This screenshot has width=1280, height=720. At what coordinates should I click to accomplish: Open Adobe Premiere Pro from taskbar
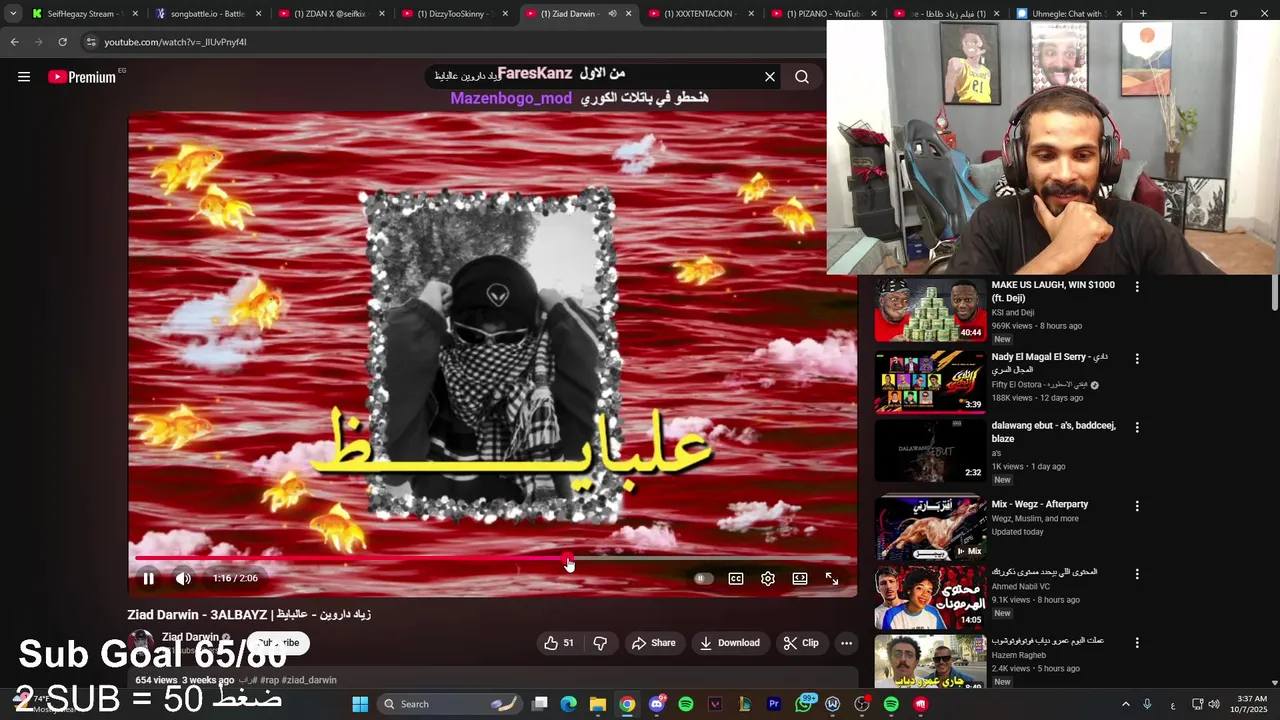click(x=774, y=704)
